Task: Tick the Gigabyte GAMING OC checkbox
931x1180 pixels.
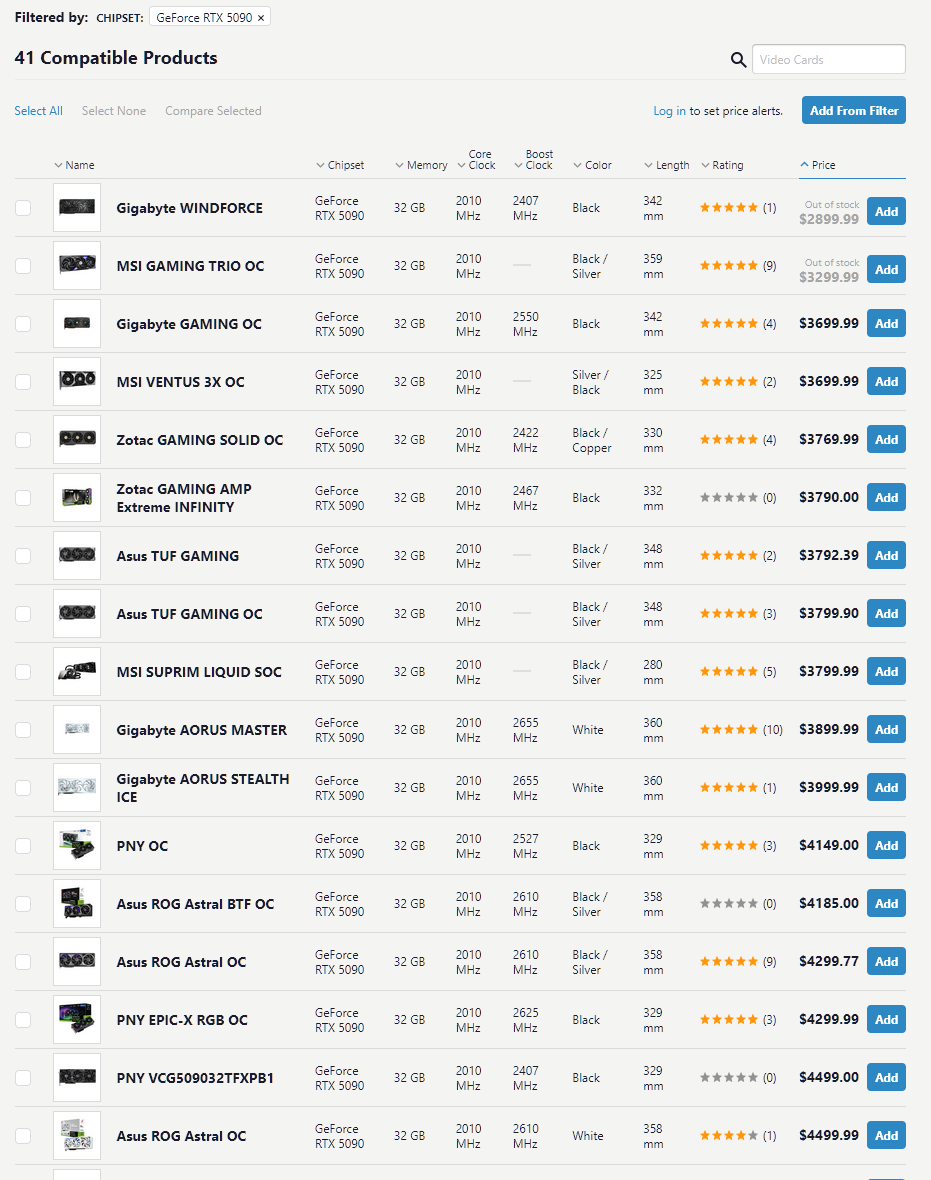Action: [x=23, y=324]
